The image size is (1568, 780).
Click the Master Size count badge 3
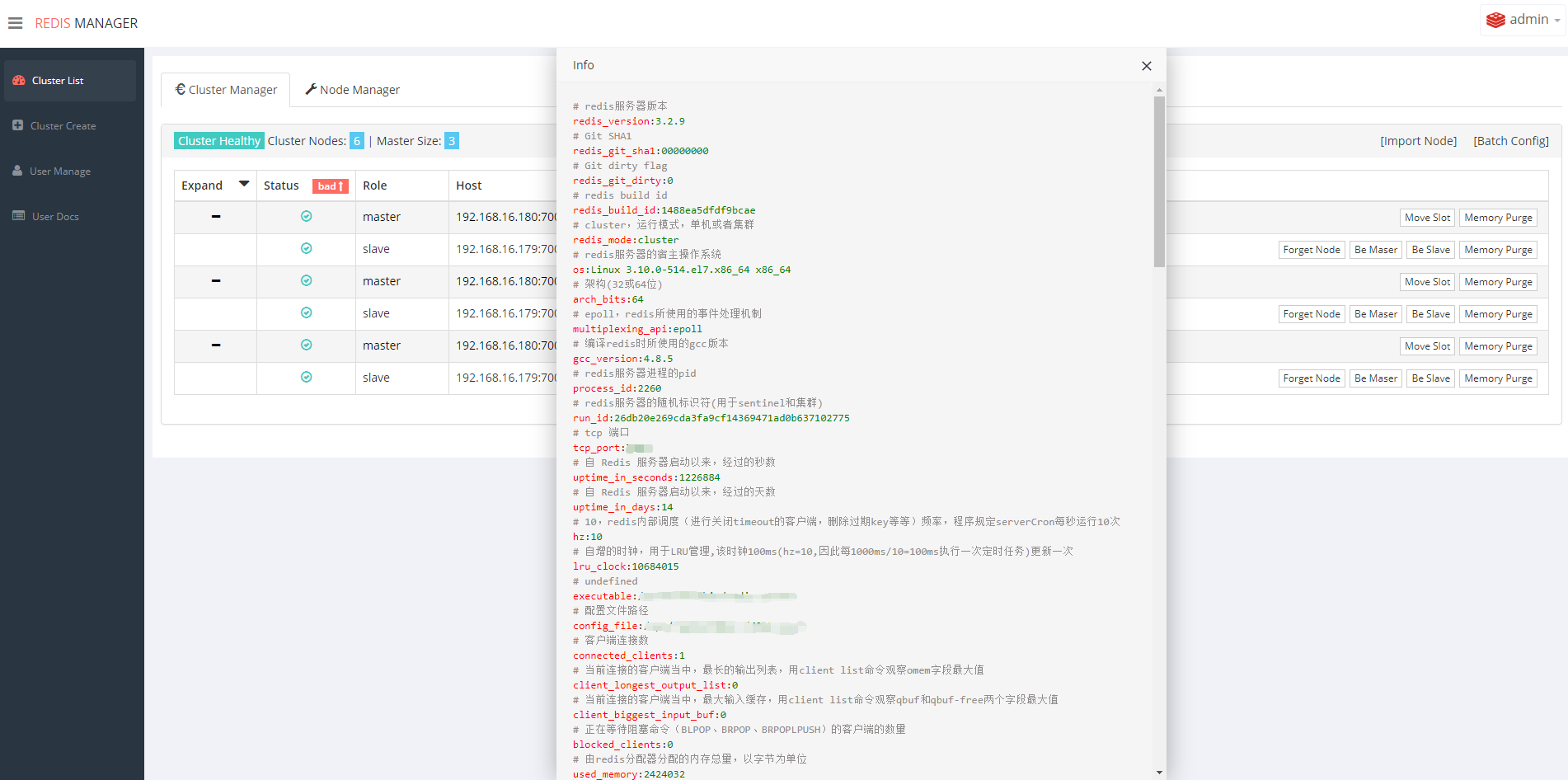452,141
